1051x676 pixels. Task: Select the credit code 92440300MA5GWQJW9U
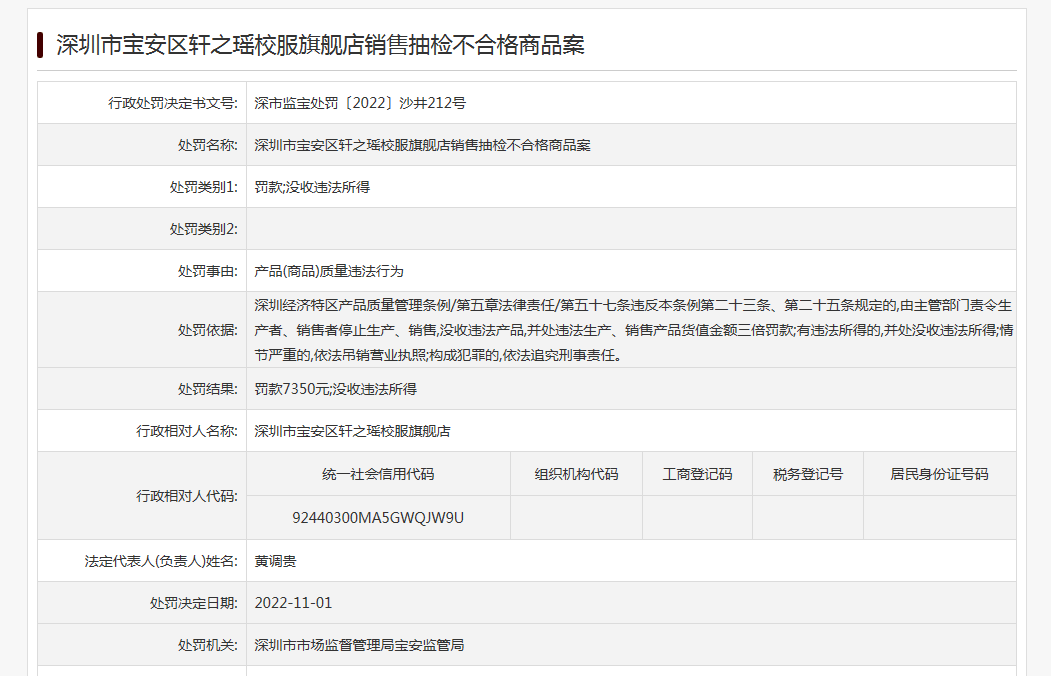tap(378, 518)
